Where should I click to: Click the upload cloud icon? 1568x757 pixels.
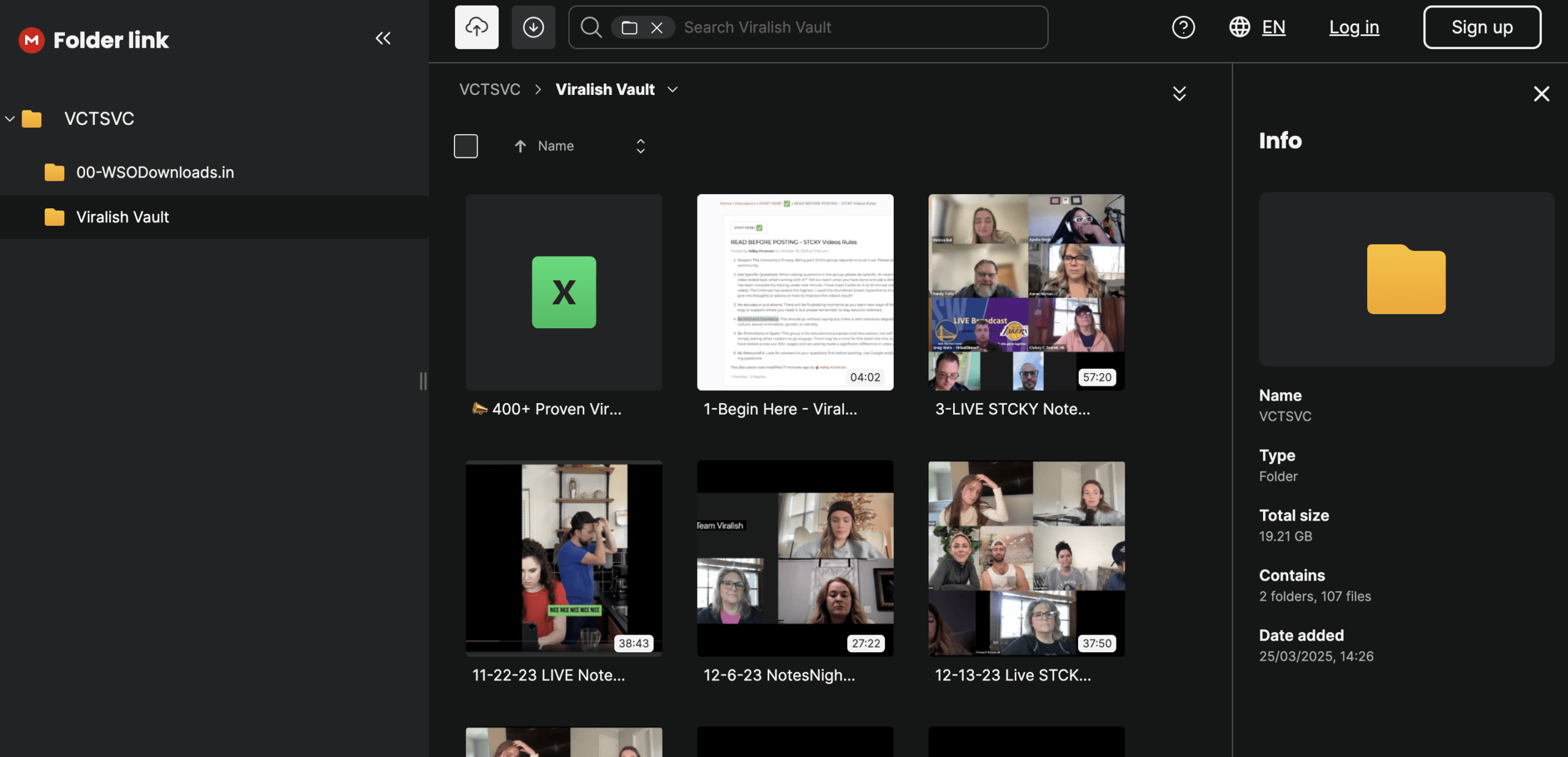(x=477, y=27)
